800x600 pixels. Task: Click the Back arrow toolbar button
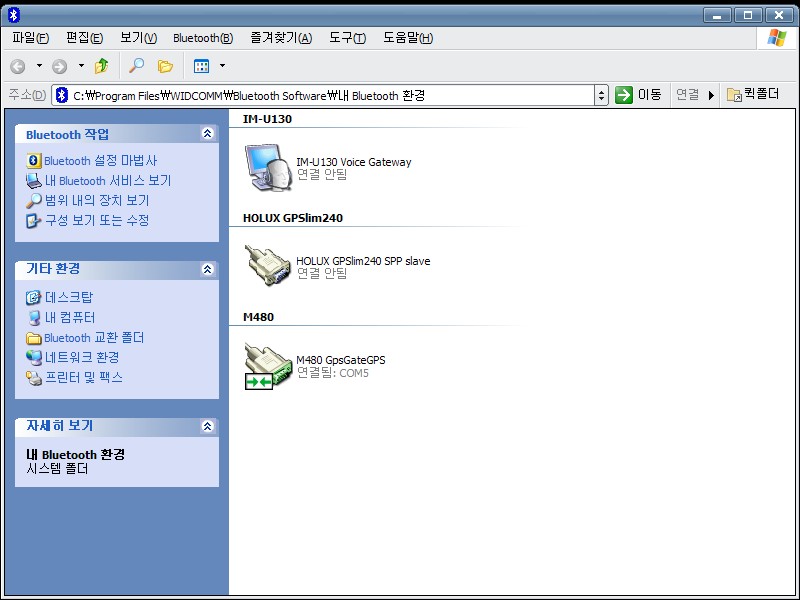18,66
